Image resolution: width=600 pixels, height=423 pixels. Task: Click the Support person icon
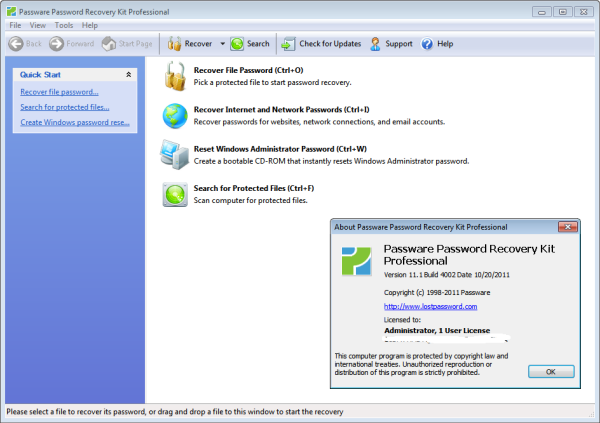(375, 44)
